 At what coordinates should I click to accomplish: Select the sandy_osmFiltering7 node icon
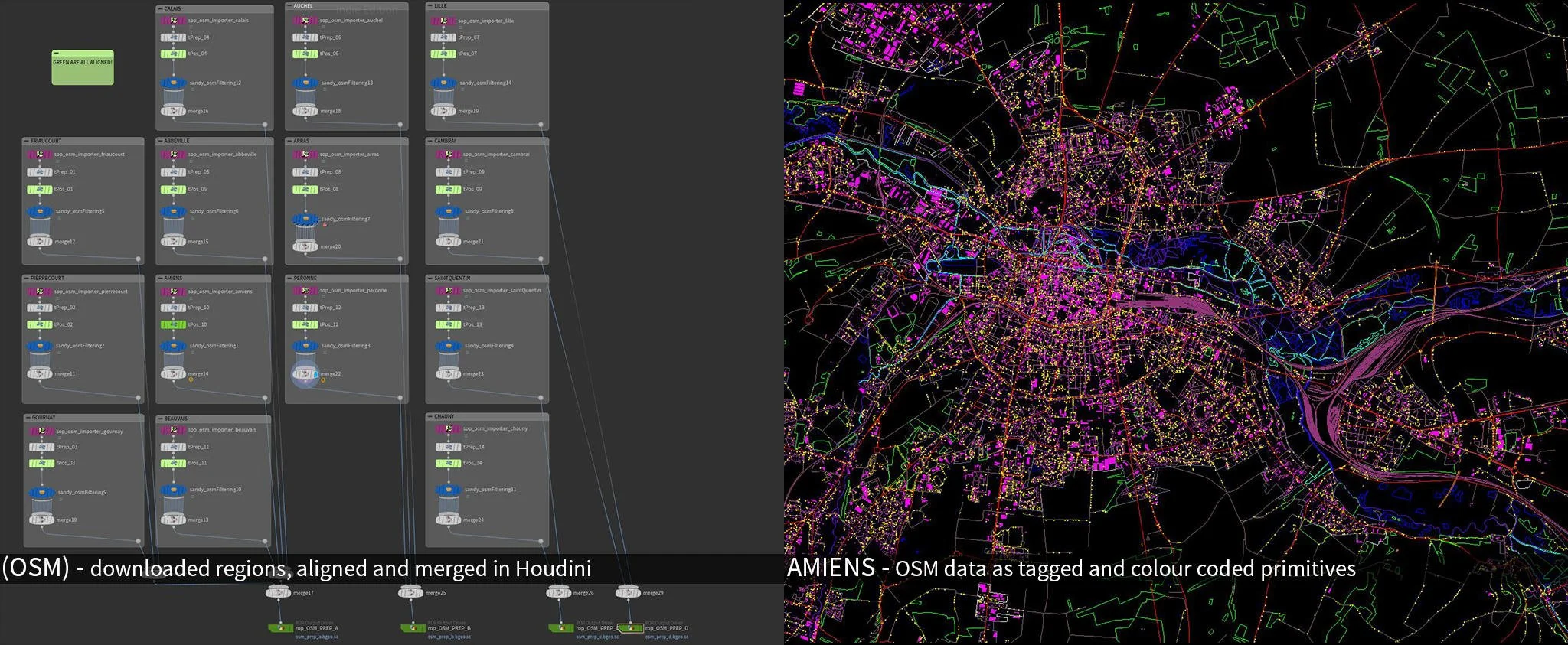pyautogui.click(x=305, y=220)
